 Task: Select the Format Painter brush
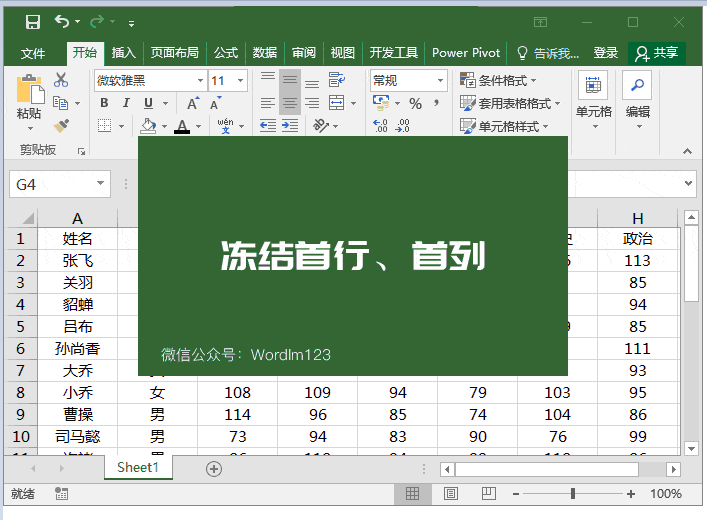(x=61, y=126)
